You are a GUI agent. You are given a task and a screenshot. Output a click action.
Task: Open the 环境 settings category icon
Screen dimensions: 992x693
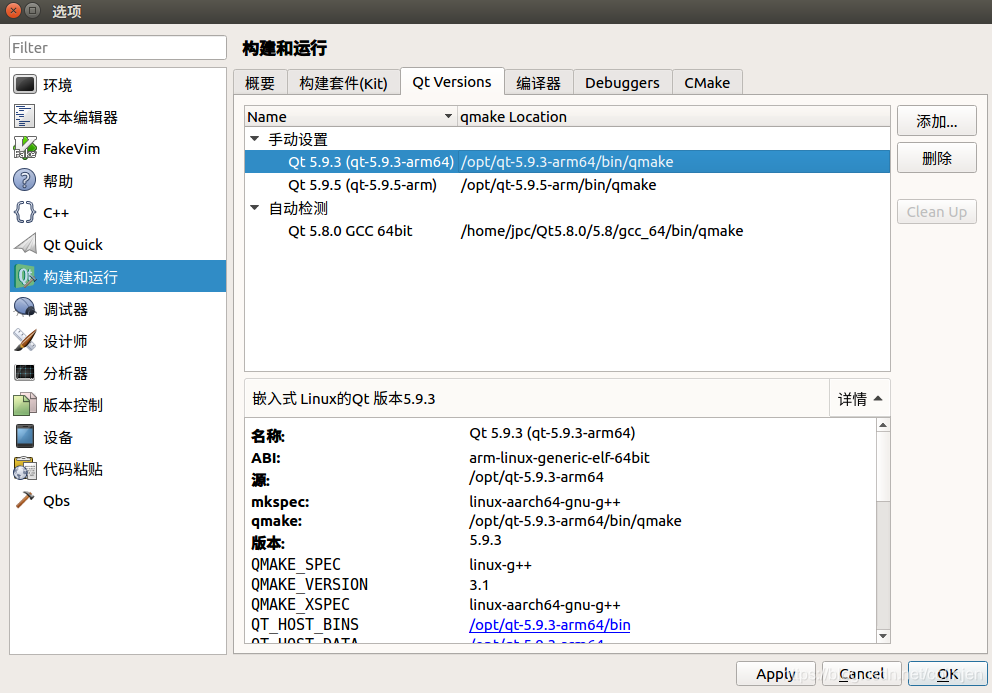(x=25, y=84)
